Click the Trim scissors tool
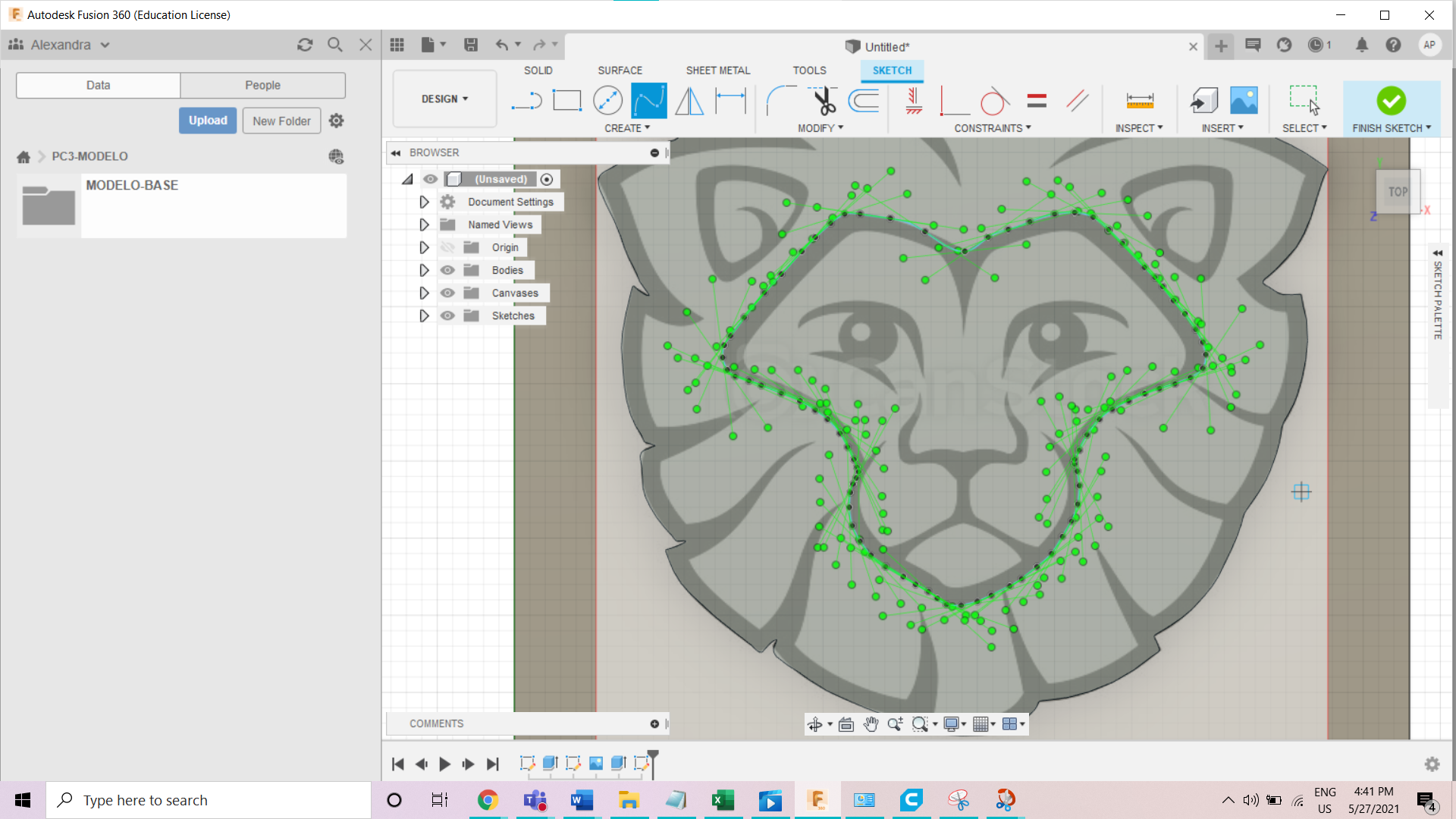Screen dimensions: 1456x819 823,101
